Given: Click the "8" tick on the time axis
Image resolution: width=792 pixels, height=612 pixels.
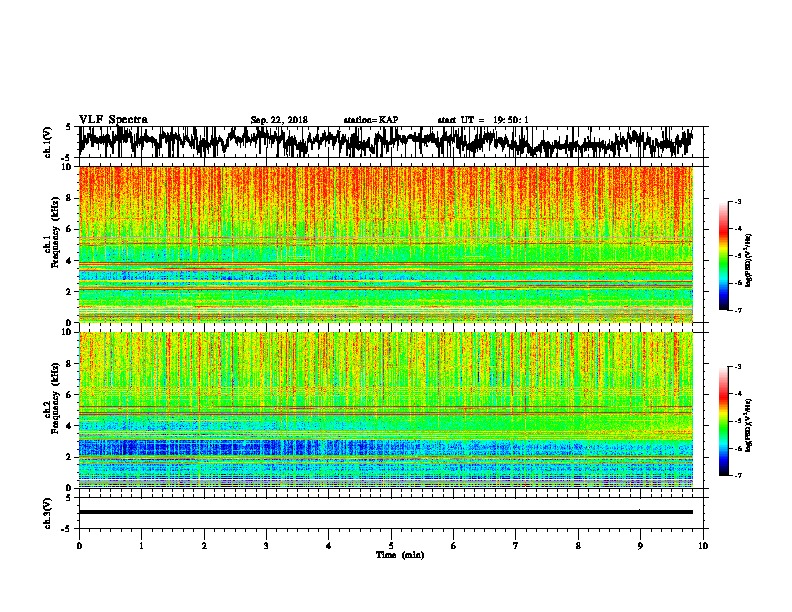Looking at the screenshot, I should click(x=578, y=546).
